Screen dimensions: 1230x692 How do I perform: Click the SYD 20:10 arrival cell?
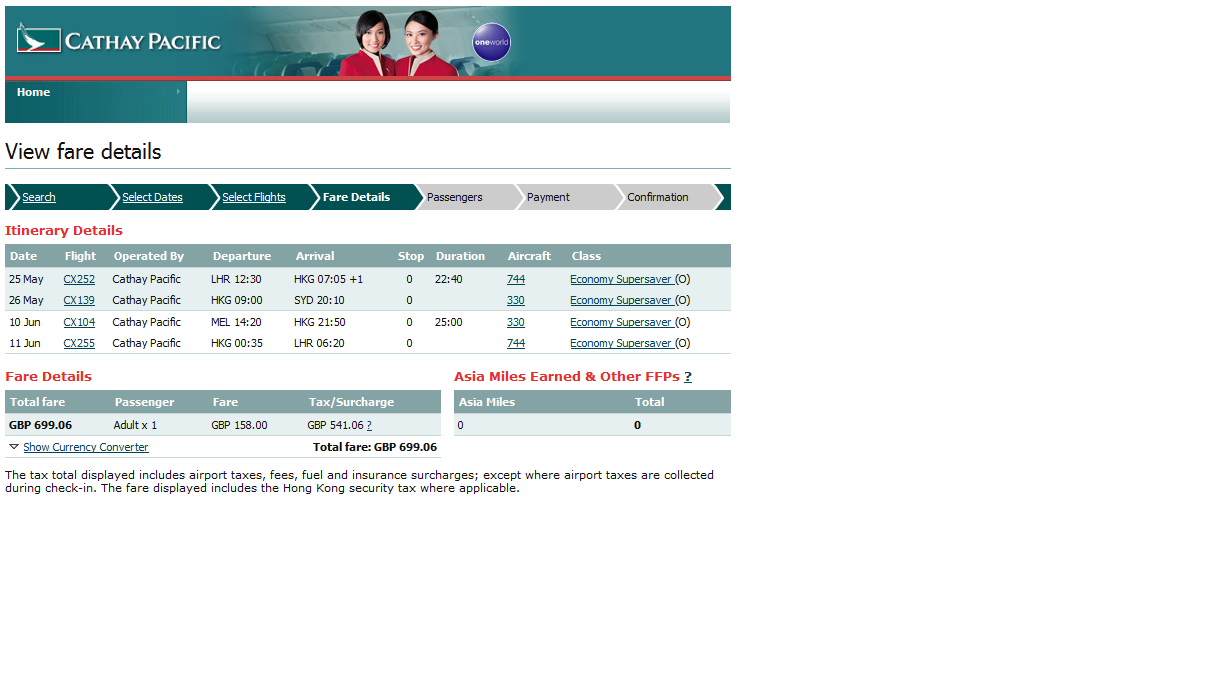319,300
